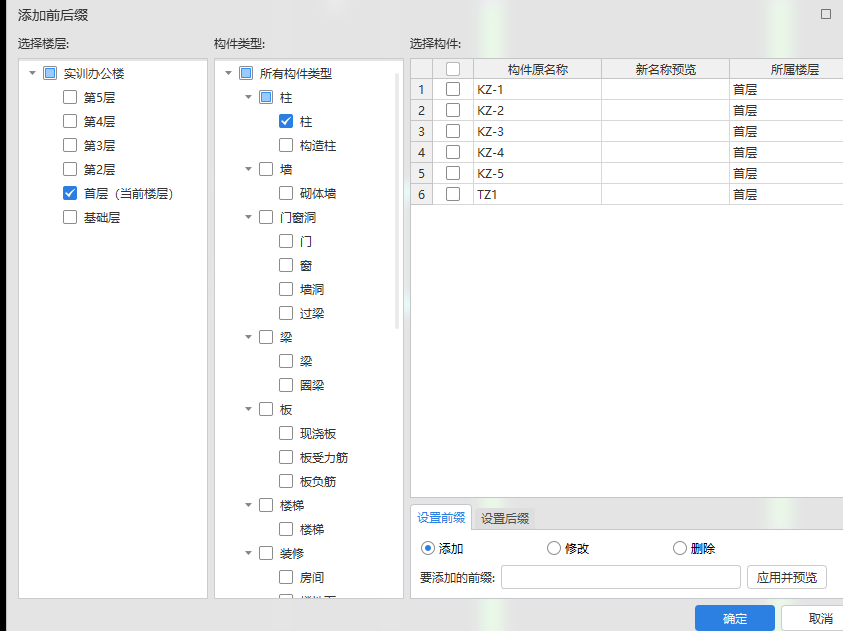Check the 第5层 floor checkbox
This screenshot has height=631, width=843.
click(70, 97)
